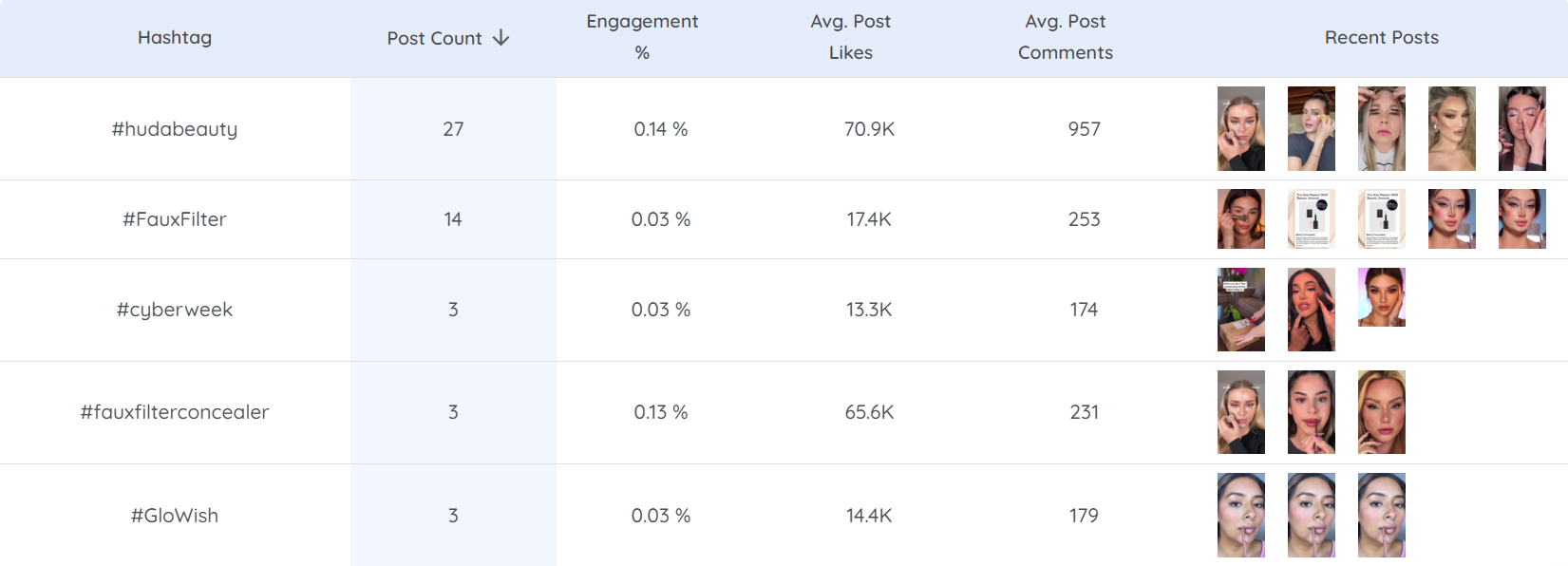Open third #fauxfilterconcealer recent post thumbnail
The height and width of the screenshot is (566, 1568).
1382,412
